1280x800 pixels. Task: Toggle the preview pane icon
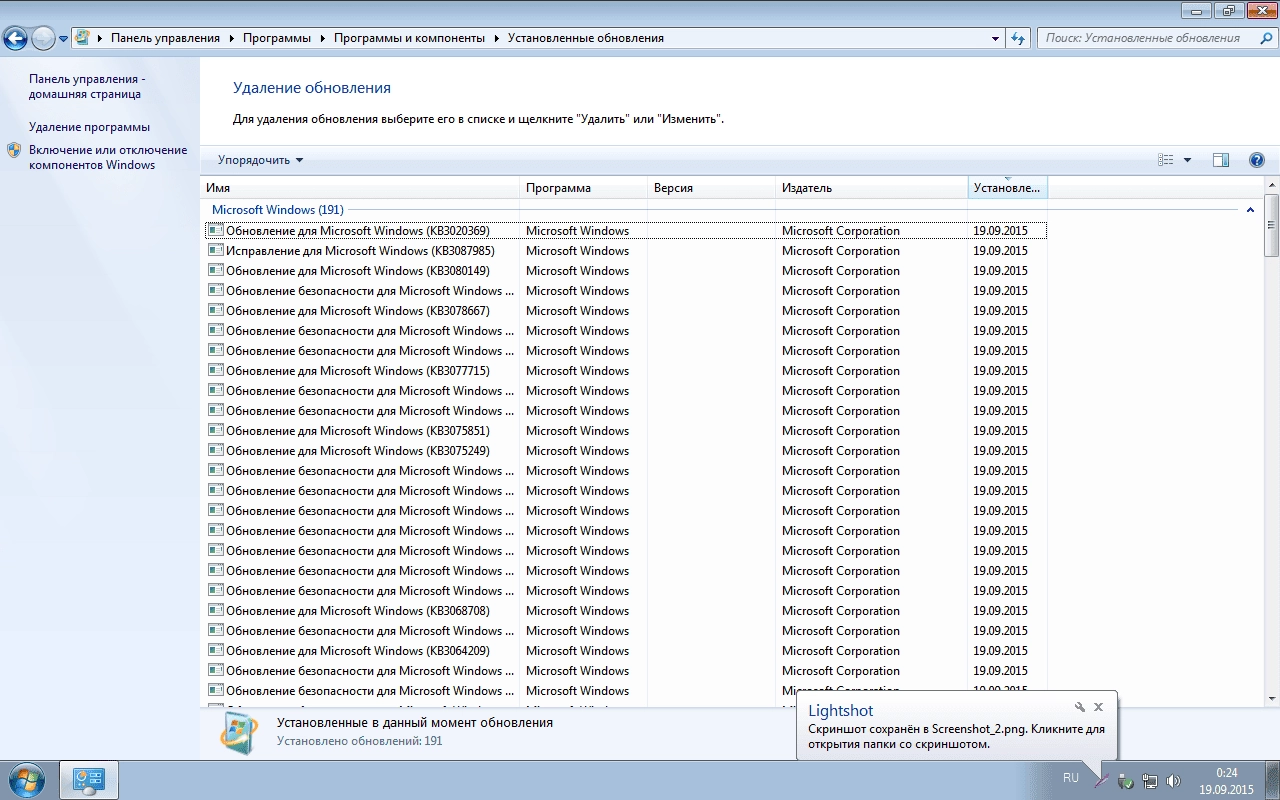[1221, 160]
